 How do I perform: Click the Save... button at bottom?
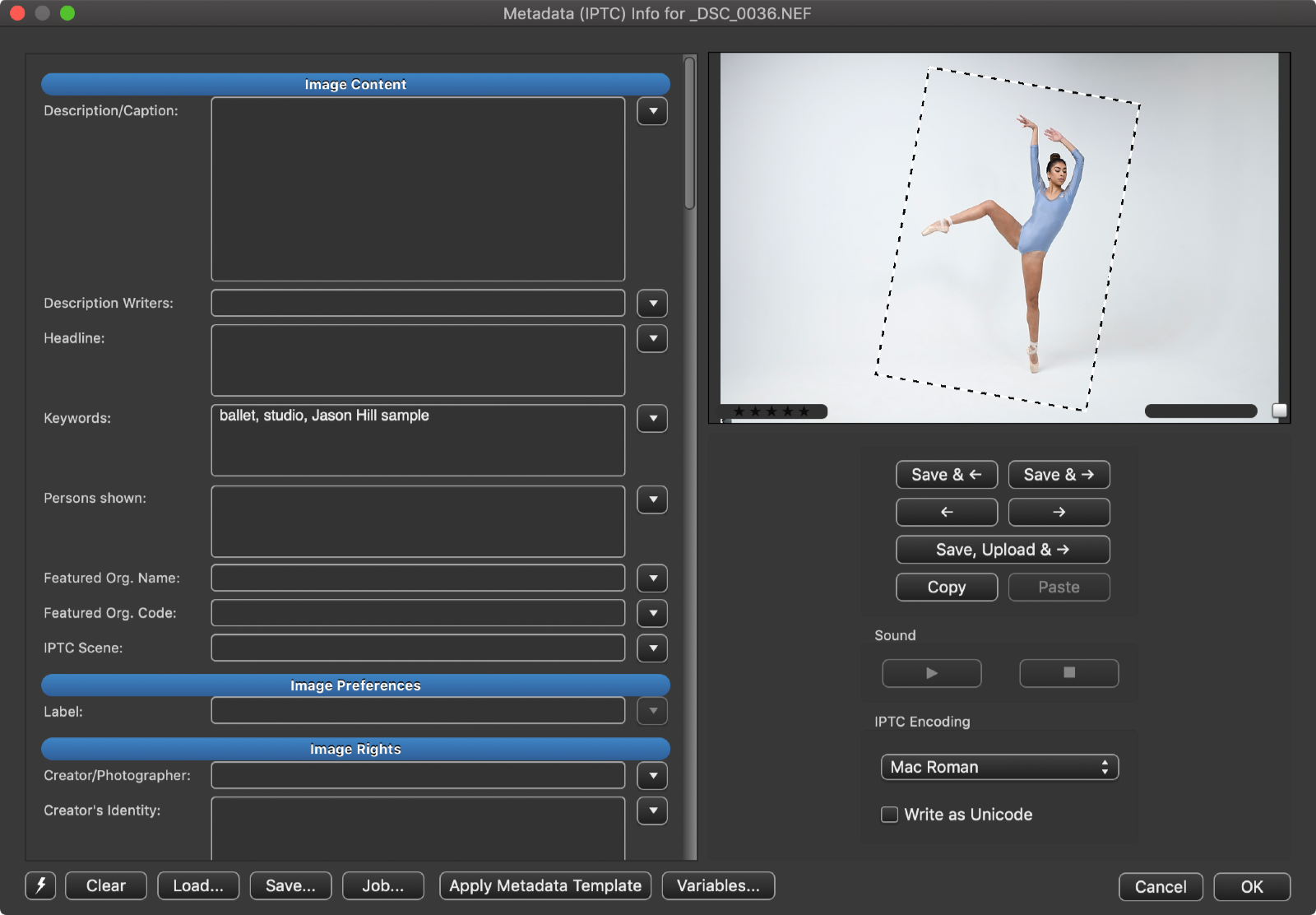pyautogui.click(x=290, y=886)
